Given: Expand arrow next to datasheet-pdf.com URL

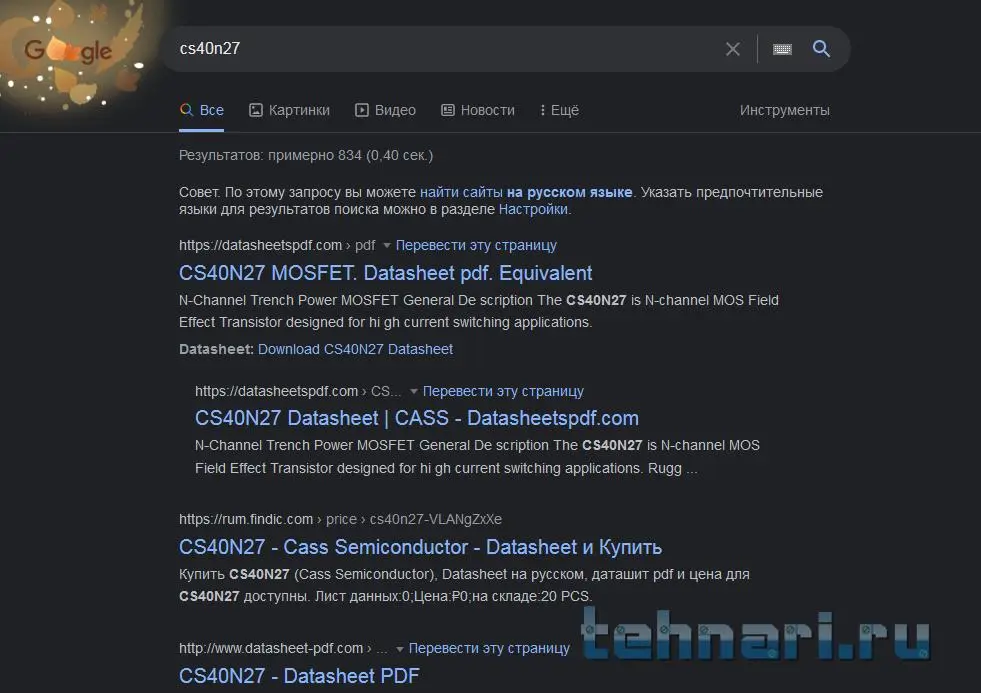Looking at the screenshot, I should [x=400, y=649].
